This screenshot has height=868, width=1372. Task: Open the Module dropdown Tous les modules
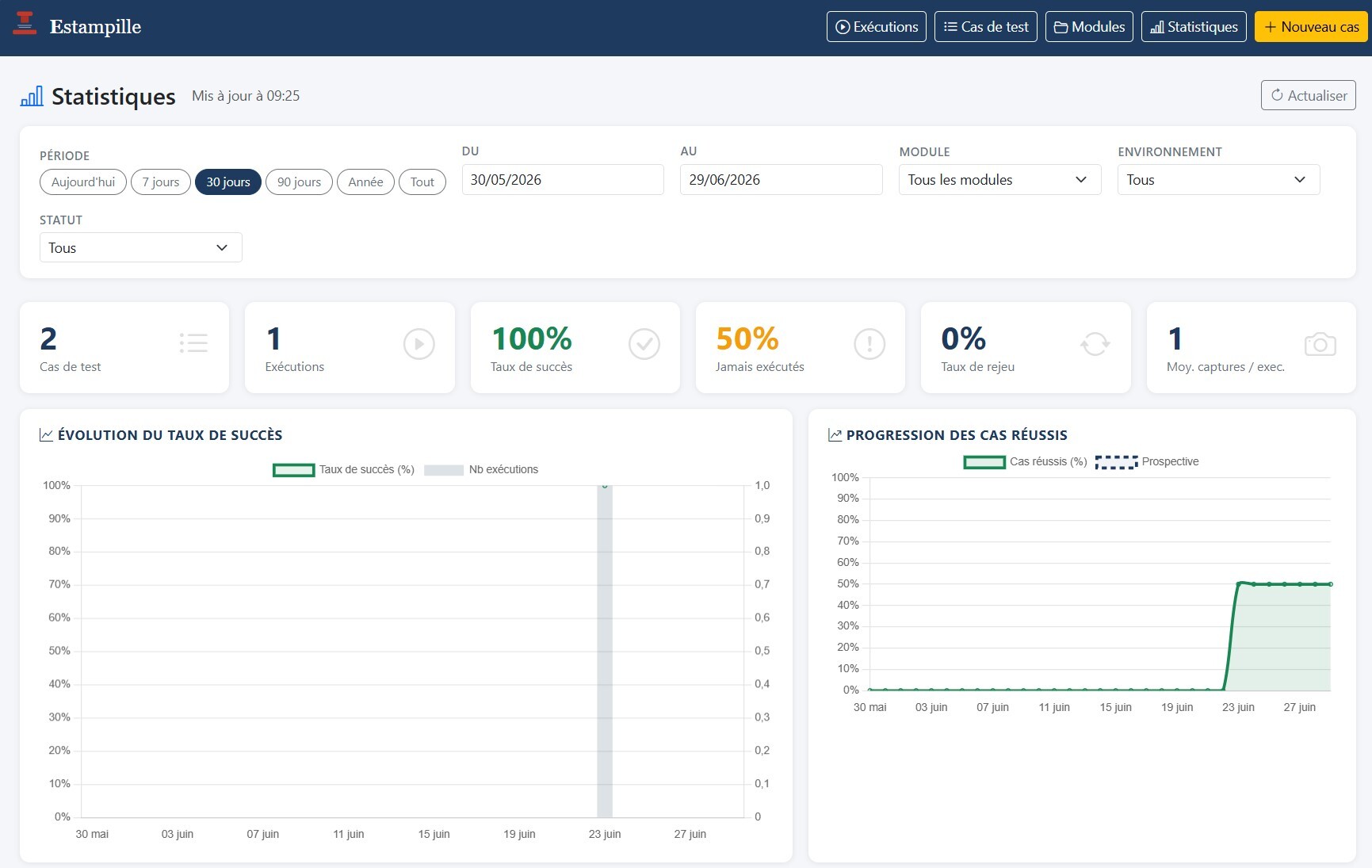[x=999, y=180]
